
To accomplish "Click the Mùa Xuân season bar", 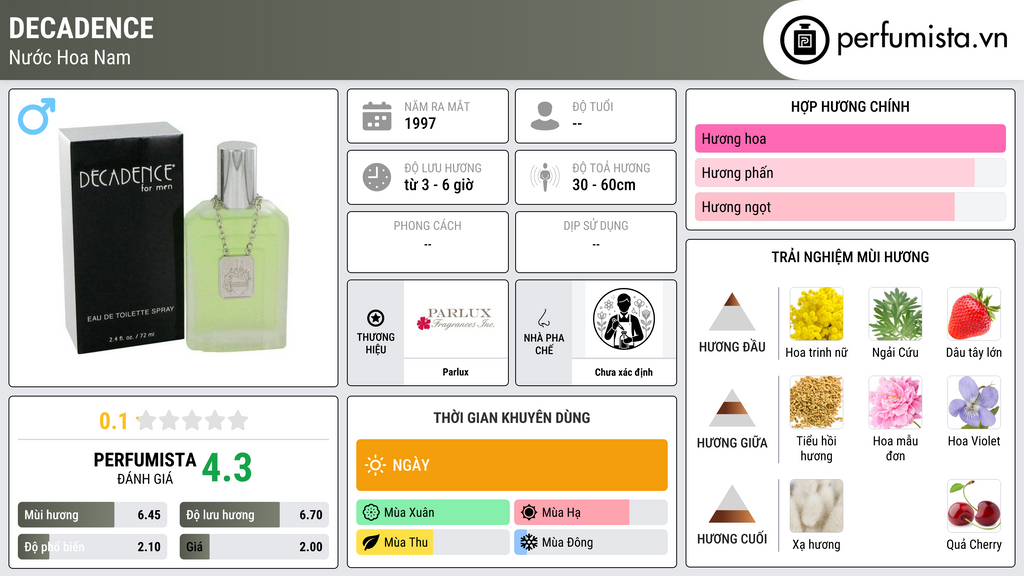I will 433,513.
